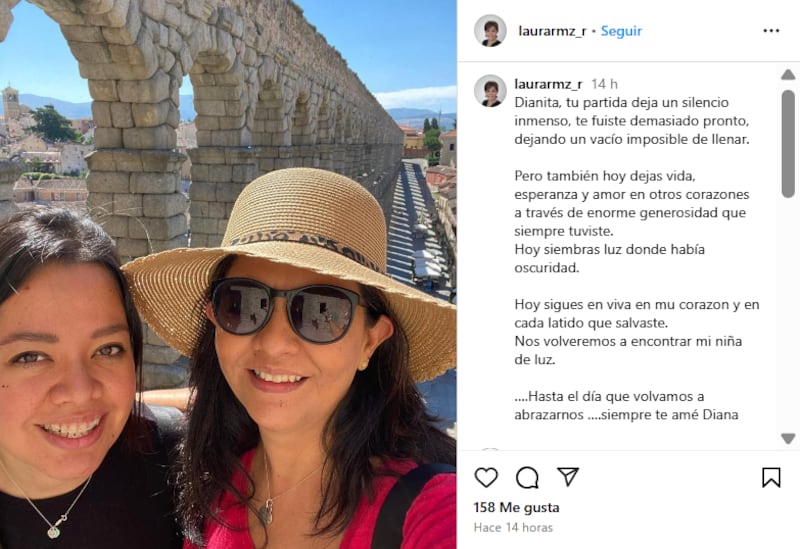This screenshot has width=800, height=549.
Task: Follow the account via Seguir
Action: click(621, 31)
